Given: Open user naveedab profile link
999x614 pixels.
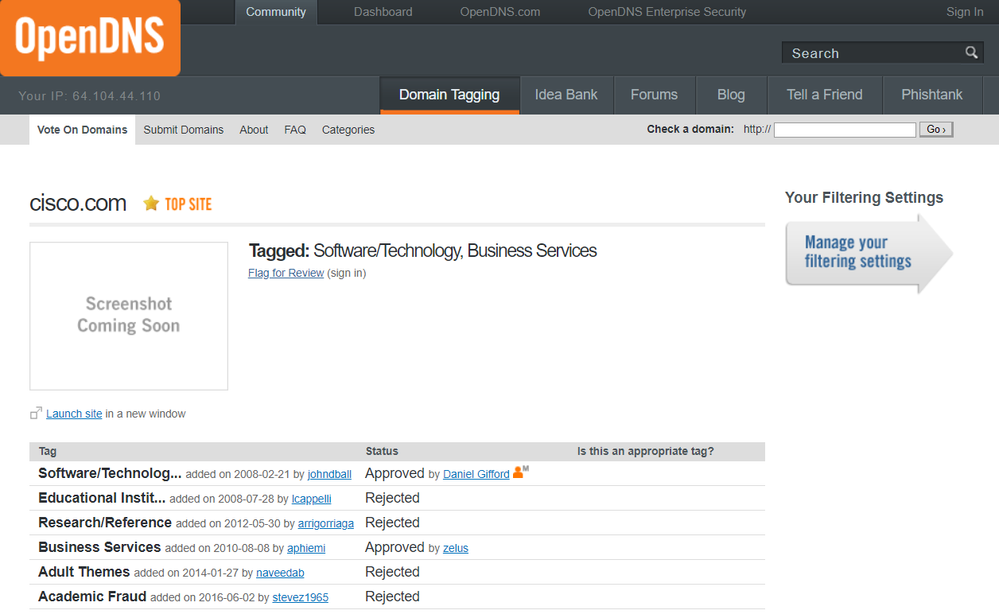Looking at the screenshot, I should click(280, 573).
